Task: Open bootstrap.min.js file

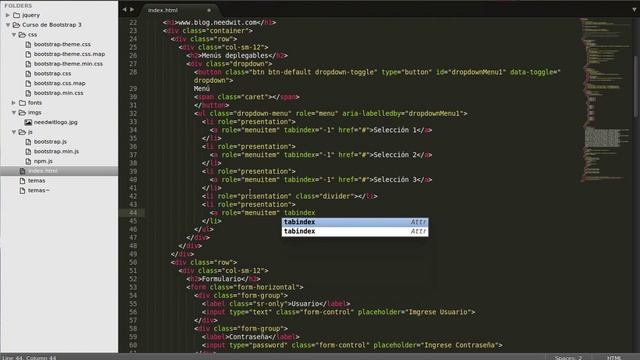Action: click(56, 151)
